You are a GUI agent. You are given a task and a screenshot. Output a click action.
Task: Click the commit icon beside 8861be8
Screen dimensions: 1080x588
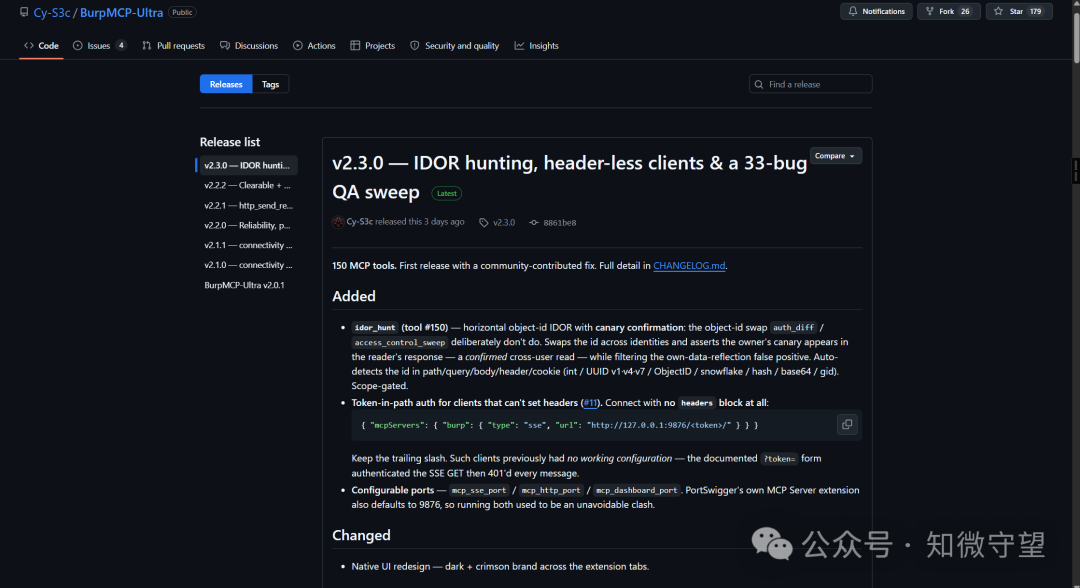(x=534, y=222)
